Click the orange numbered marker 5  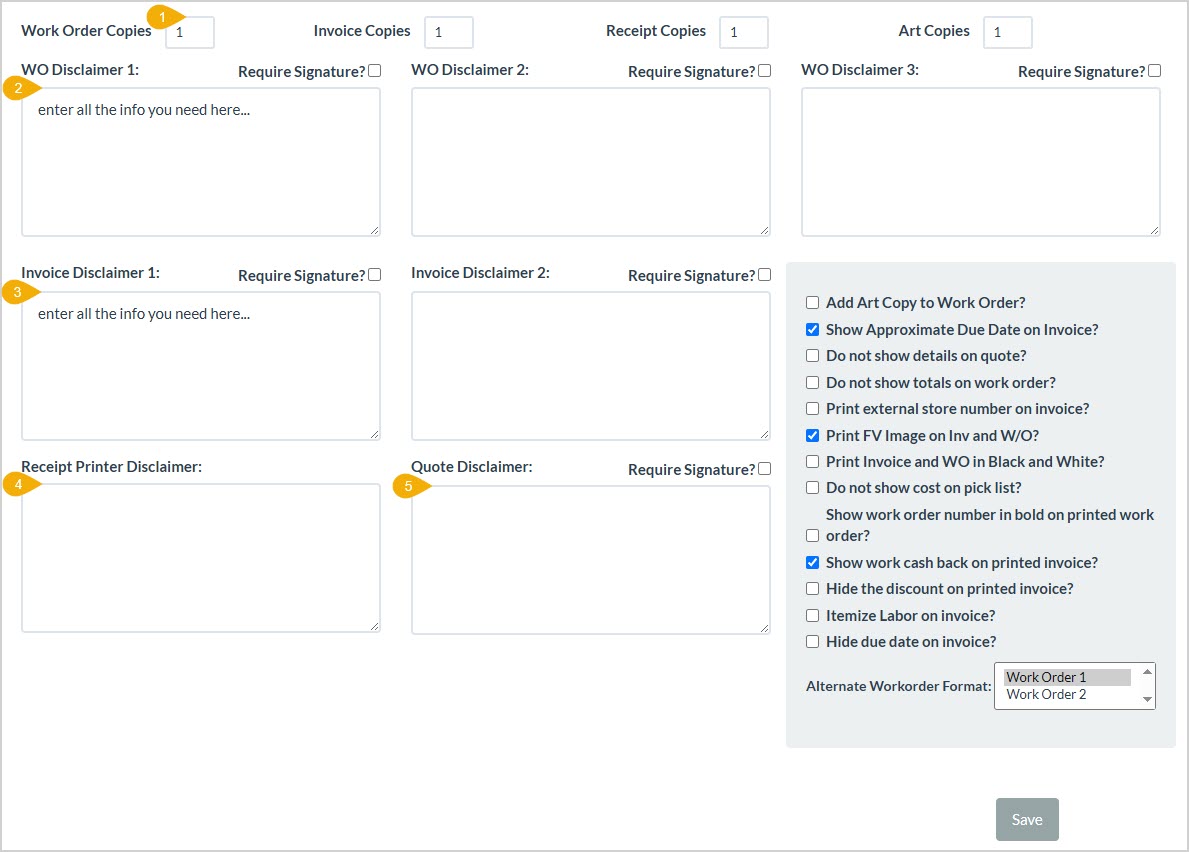pos(409,486)
